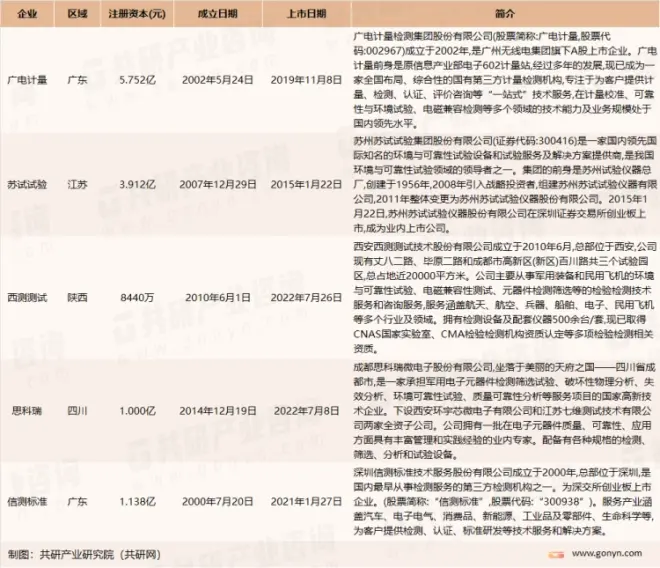Select the 5.752亿 capital value
The height and width of the screenshot is (568, 660).
tap(137, 80)
